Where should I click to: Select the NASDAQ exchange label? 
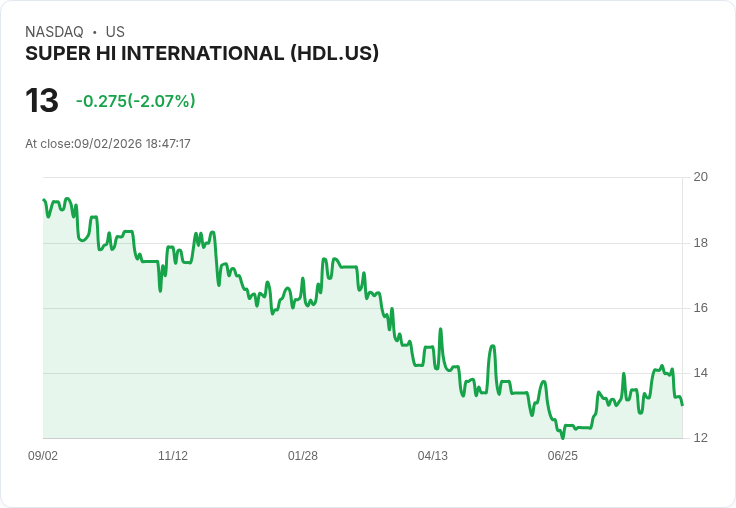tap(54, 32)
